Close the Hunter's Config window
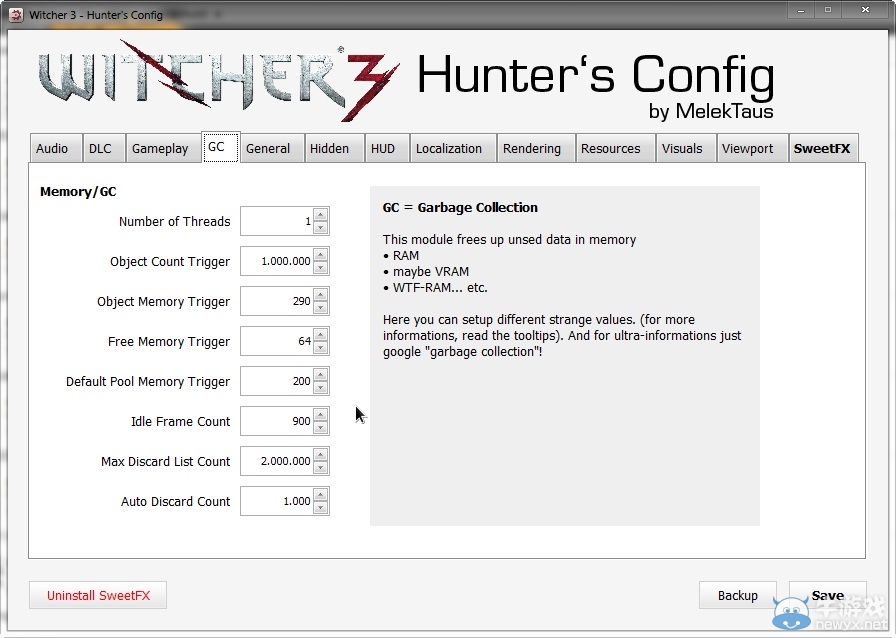The image size is (896, 638). (865, 10)
